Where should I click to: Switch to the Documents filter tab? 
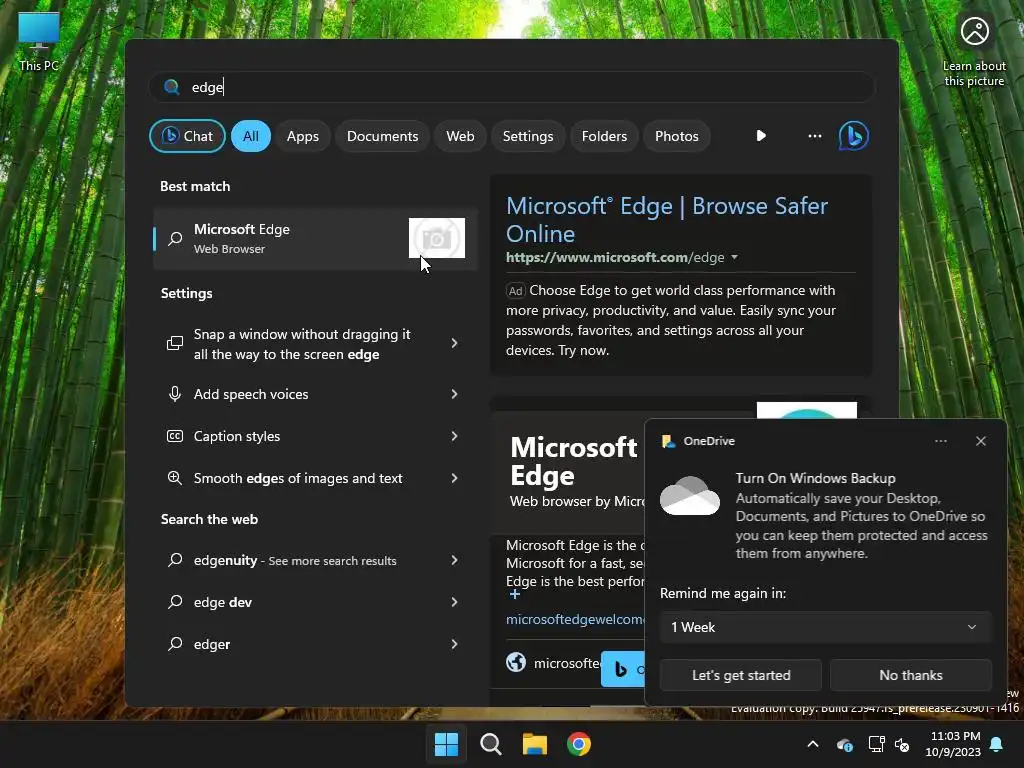[x=382, y=136]
